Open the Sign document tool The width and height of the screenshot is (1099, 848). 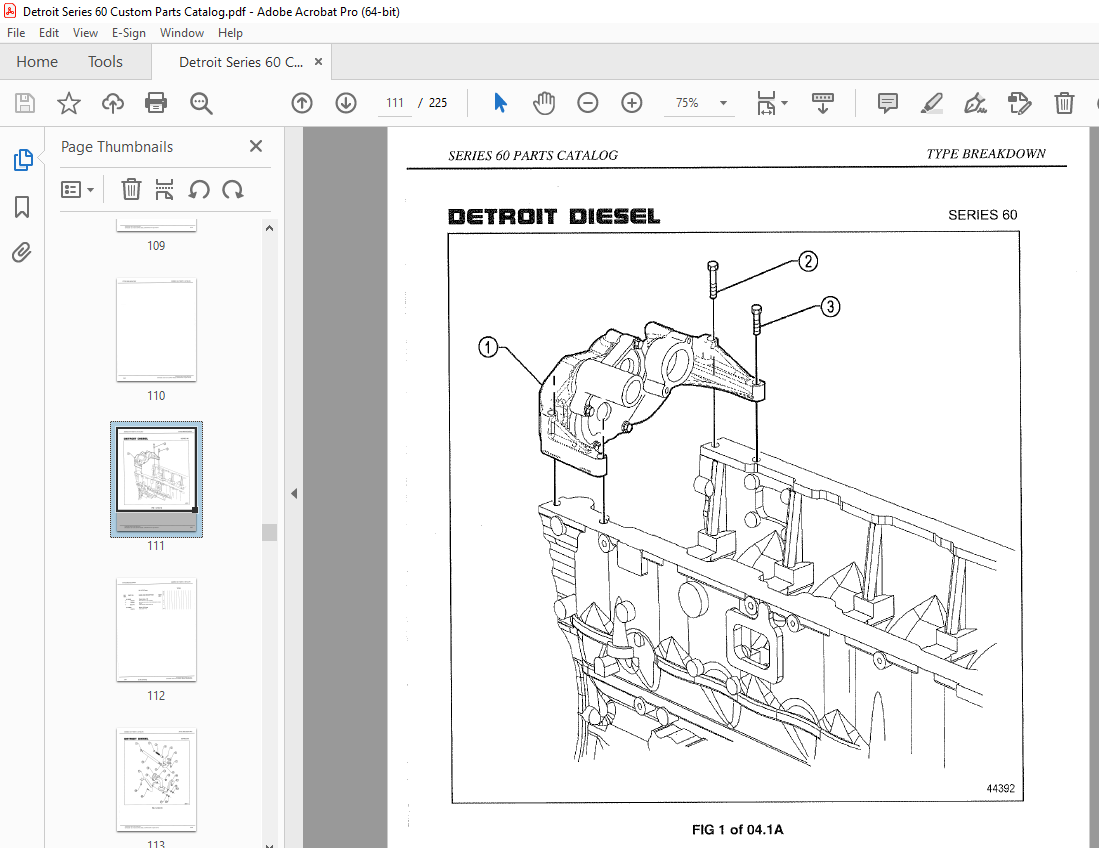[x=975, y=103]
